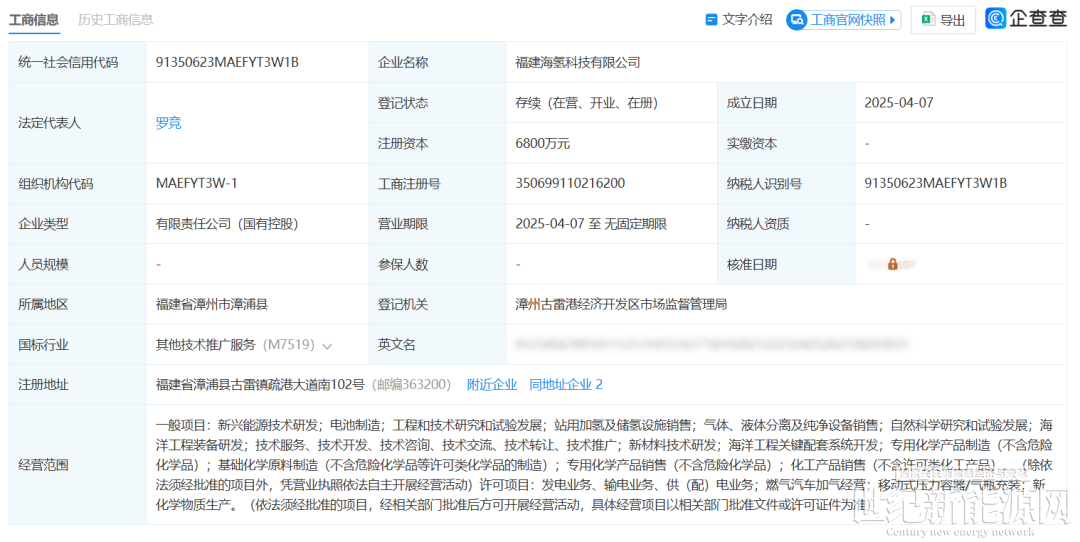The image size is (1080, 542).
Task: Open legal representative 罗竞 link
Action: point(168,123)
